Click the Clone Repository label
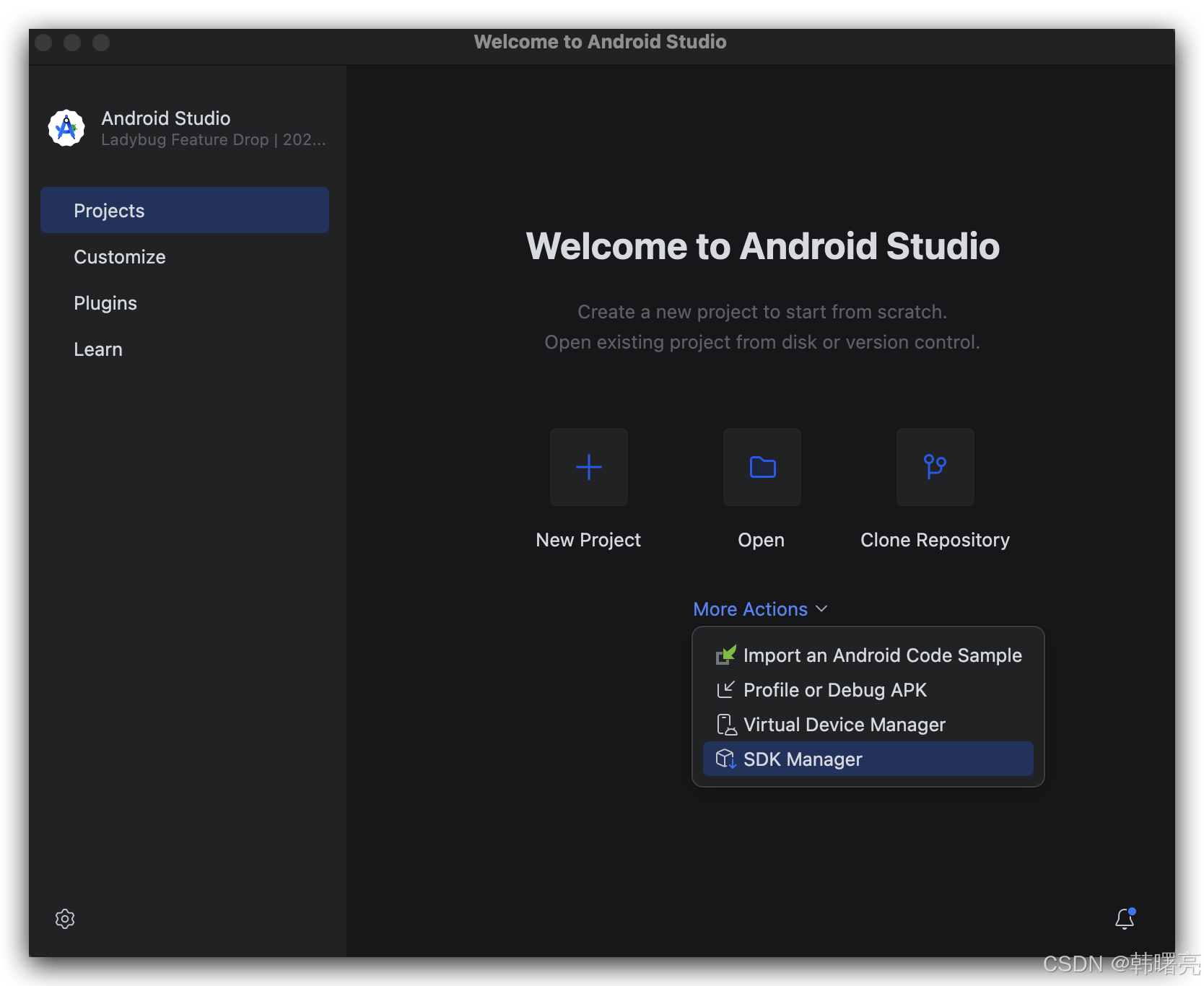Screen dimensions: 1204x986 click(935, 540)
